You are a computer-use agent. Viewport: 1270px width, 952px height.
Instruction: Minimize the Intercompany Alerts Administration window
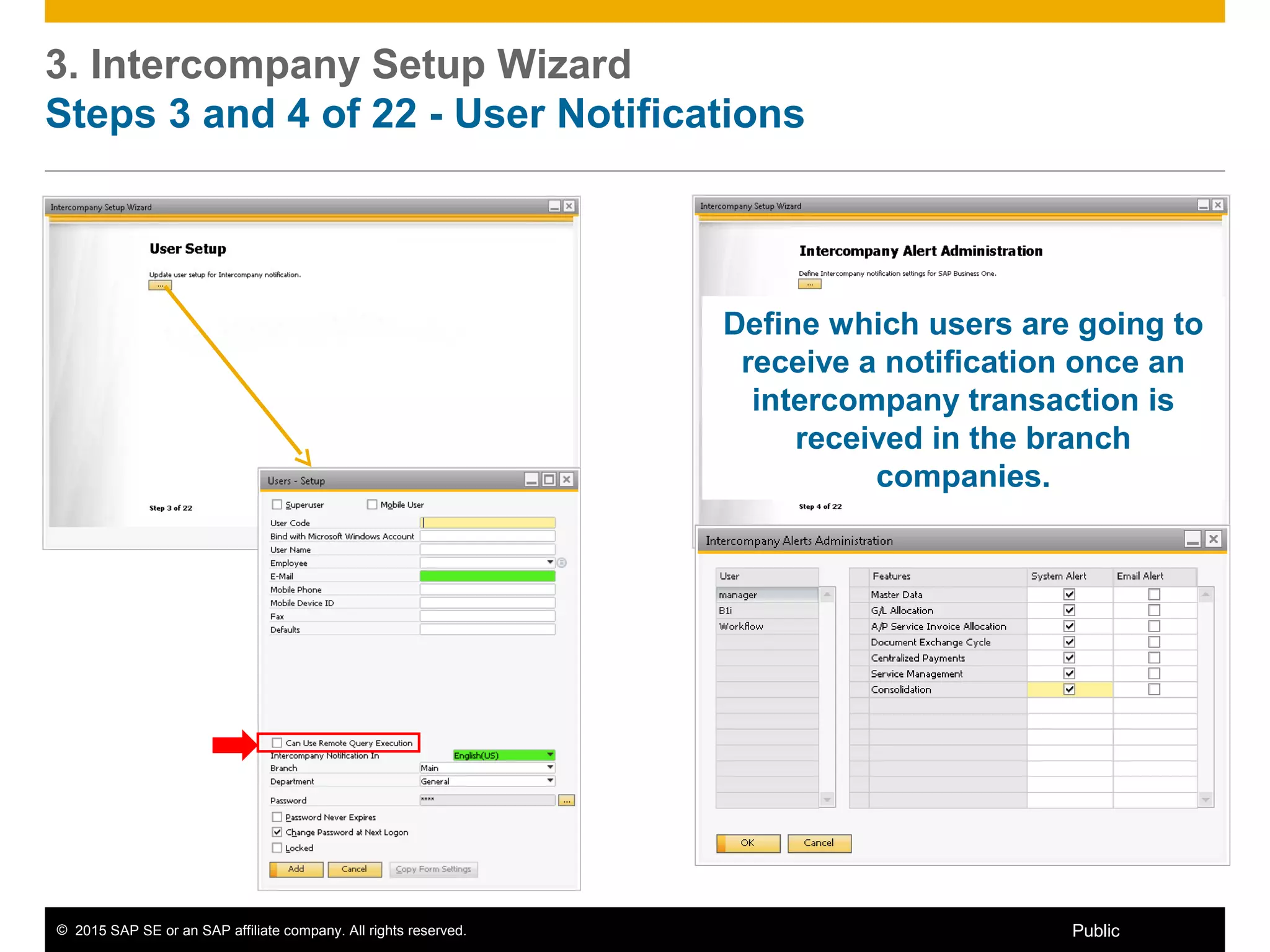[1192, 540]
